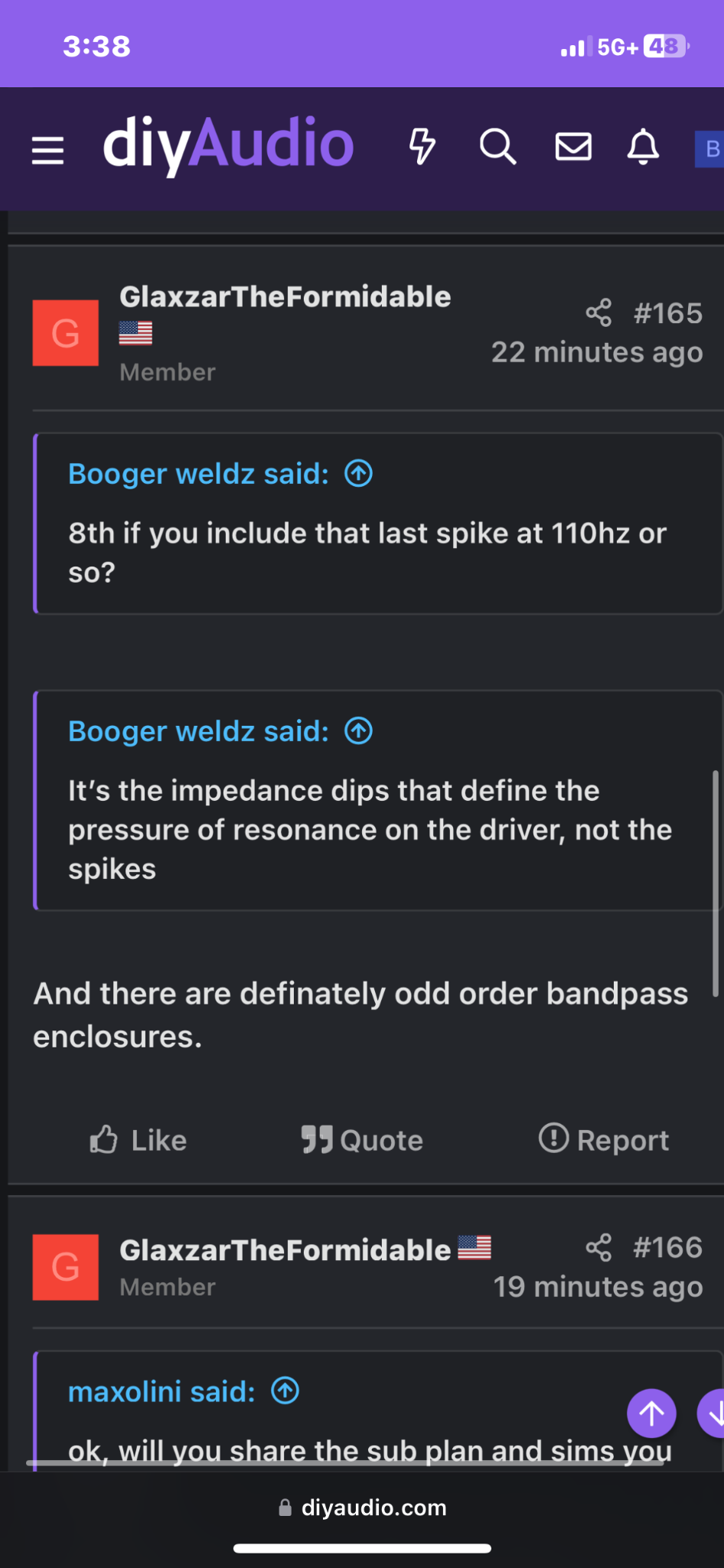Image resolution: width=724 pixels, height=1568 pixels.
Task: Tap the G avatar on post #166
Action: [x=66, y=1267]
